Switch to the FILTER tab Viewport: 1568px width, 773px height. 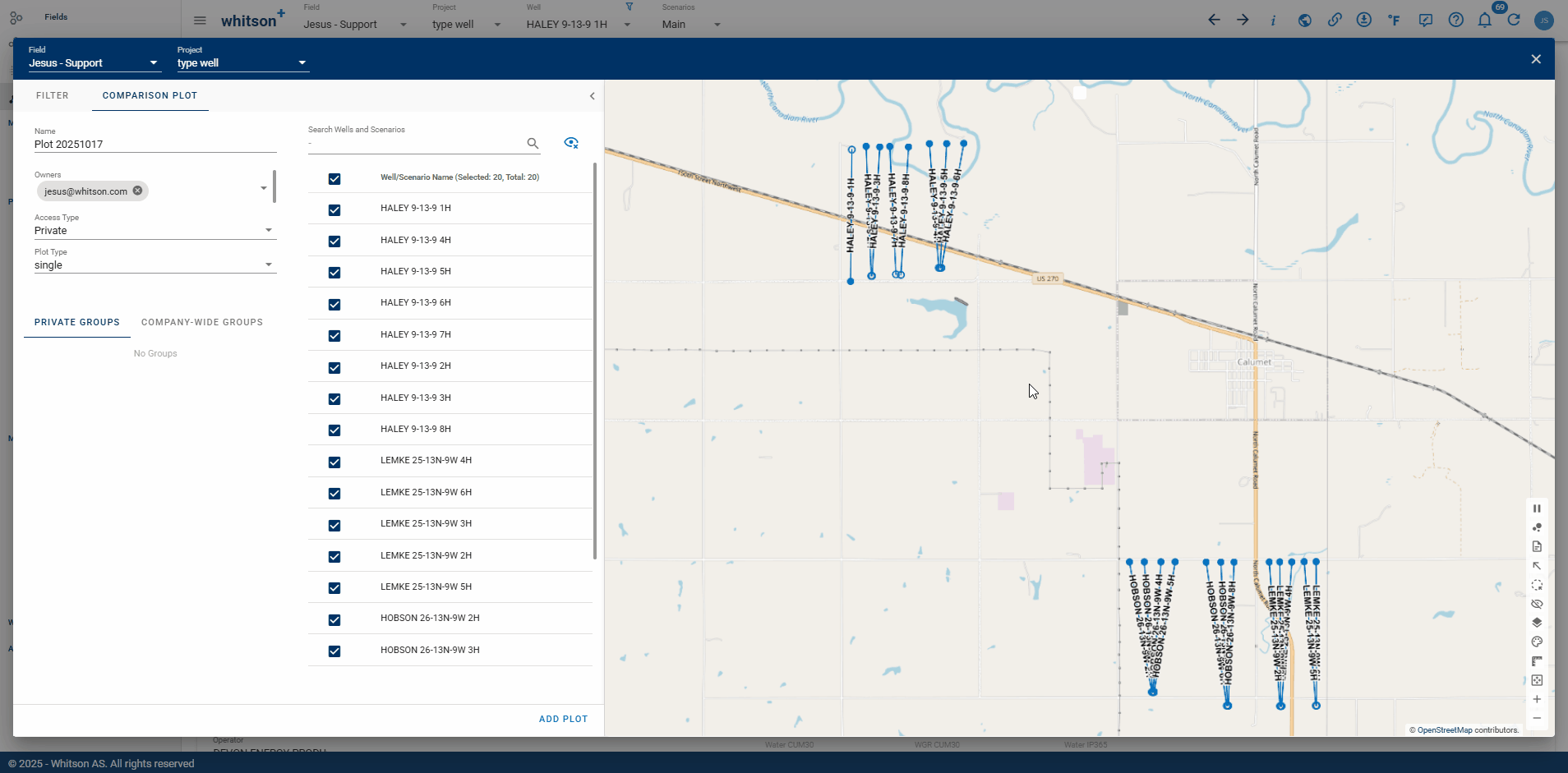point(53,95)
